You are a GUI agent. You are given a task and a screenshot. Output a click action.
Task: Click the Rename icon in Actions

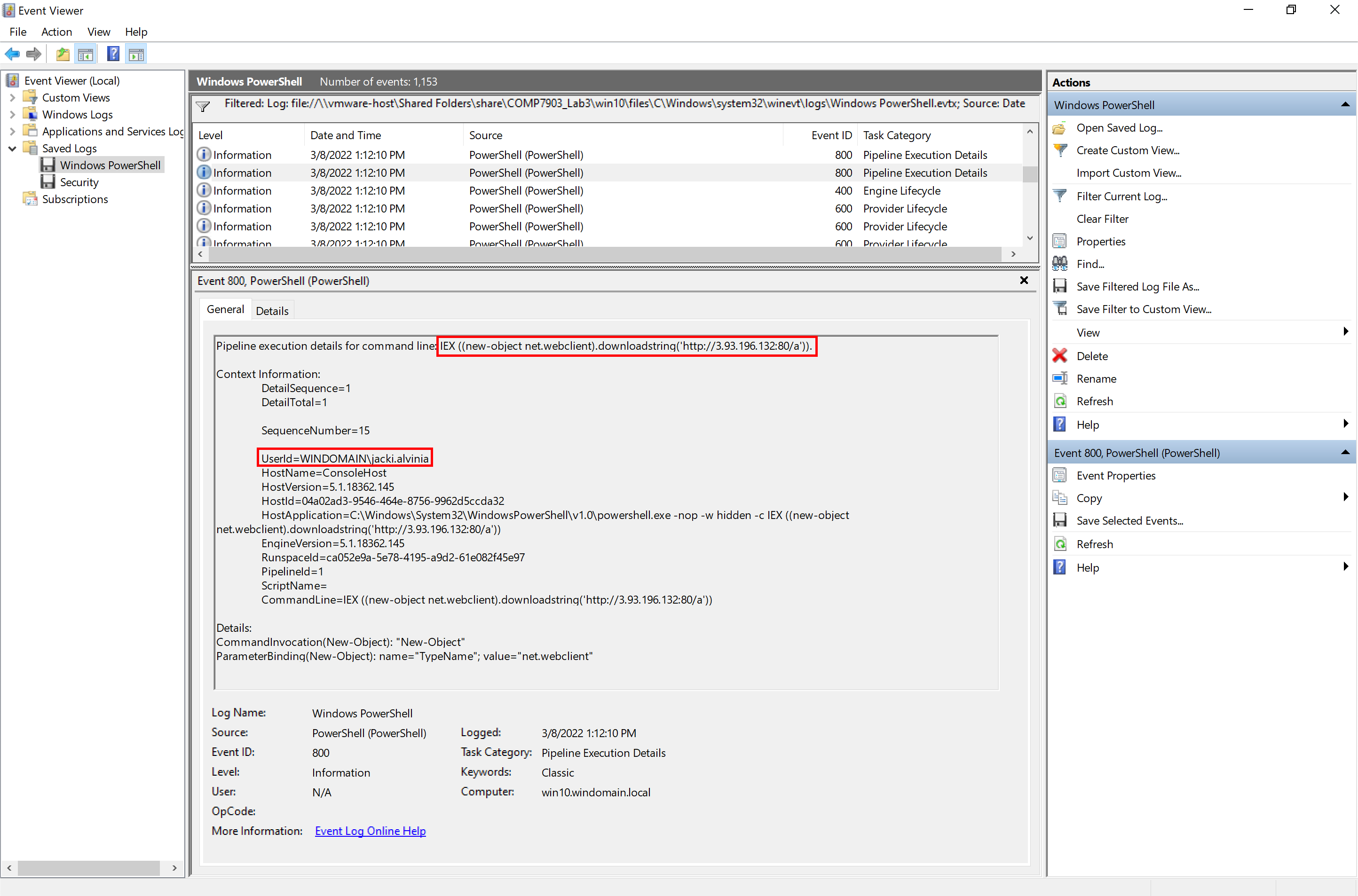pyautogui.click(x=1060, y=378)
